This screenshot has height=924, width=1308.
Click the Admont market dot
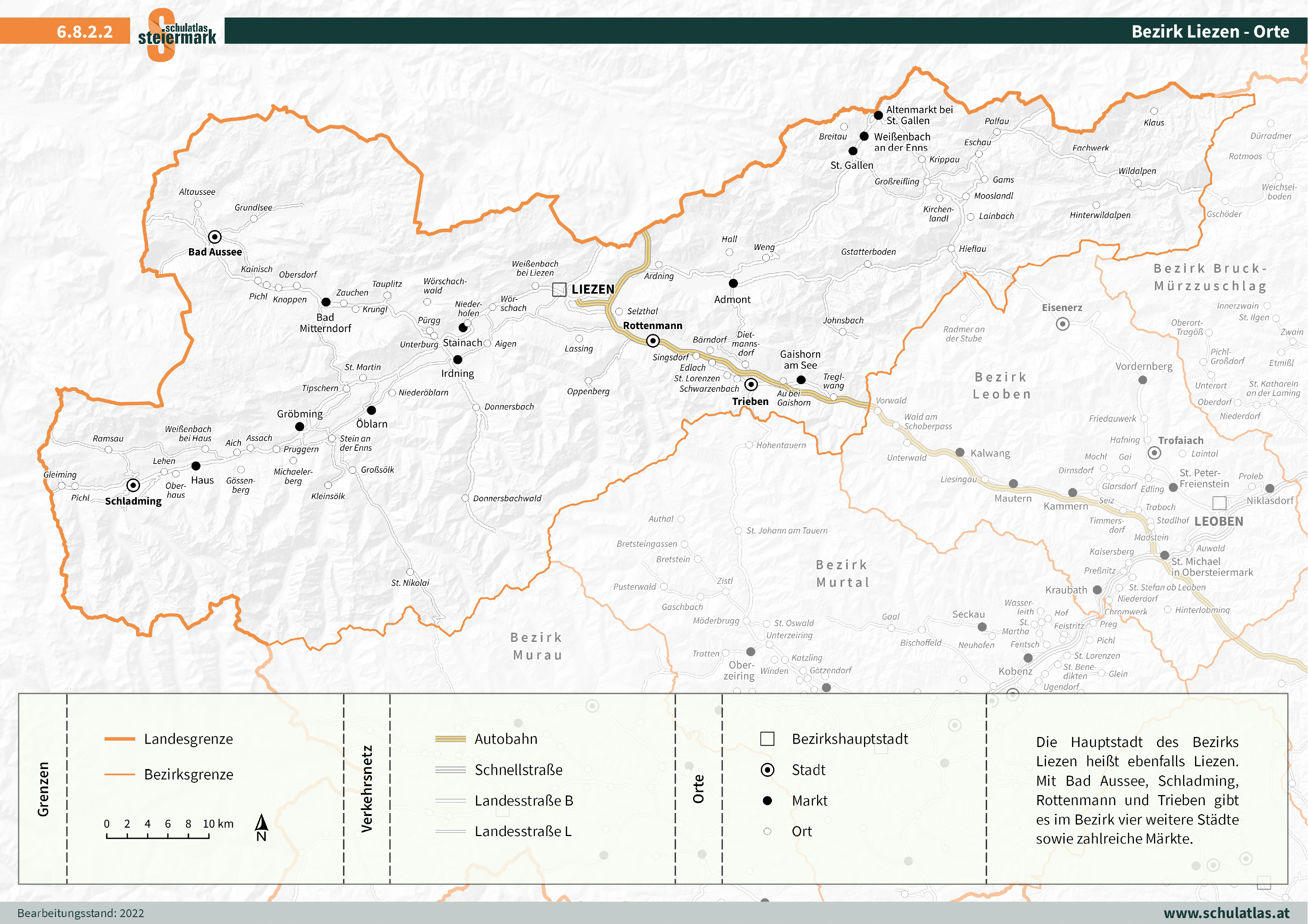pyautogui.click(x=733, y=283)
